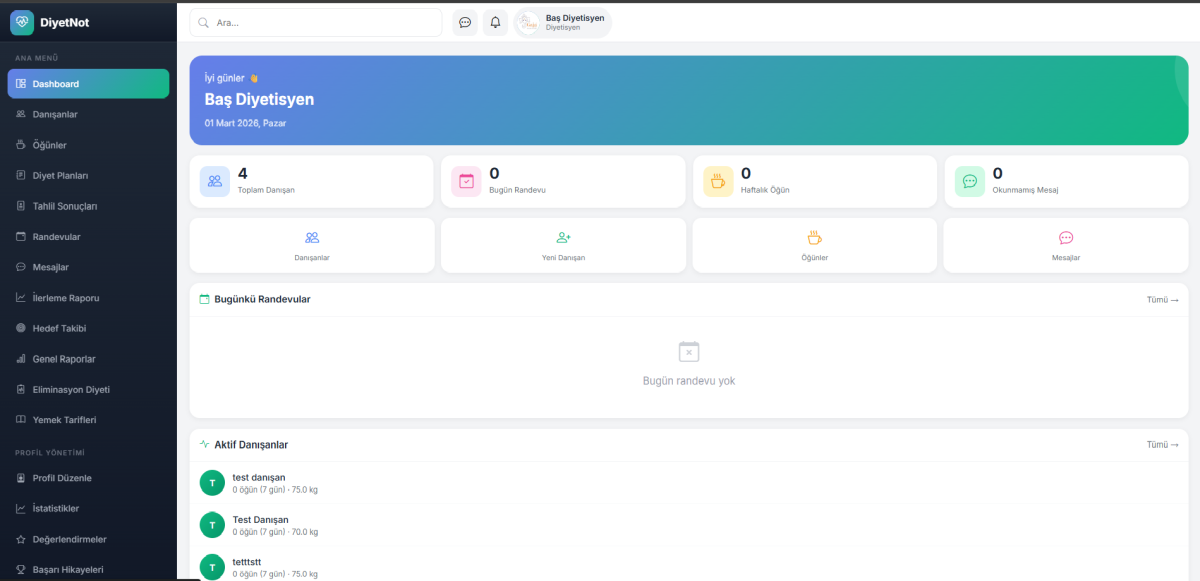
Task: Navigate to Yemek Tarifleri sidebar item
Action: 64,420
